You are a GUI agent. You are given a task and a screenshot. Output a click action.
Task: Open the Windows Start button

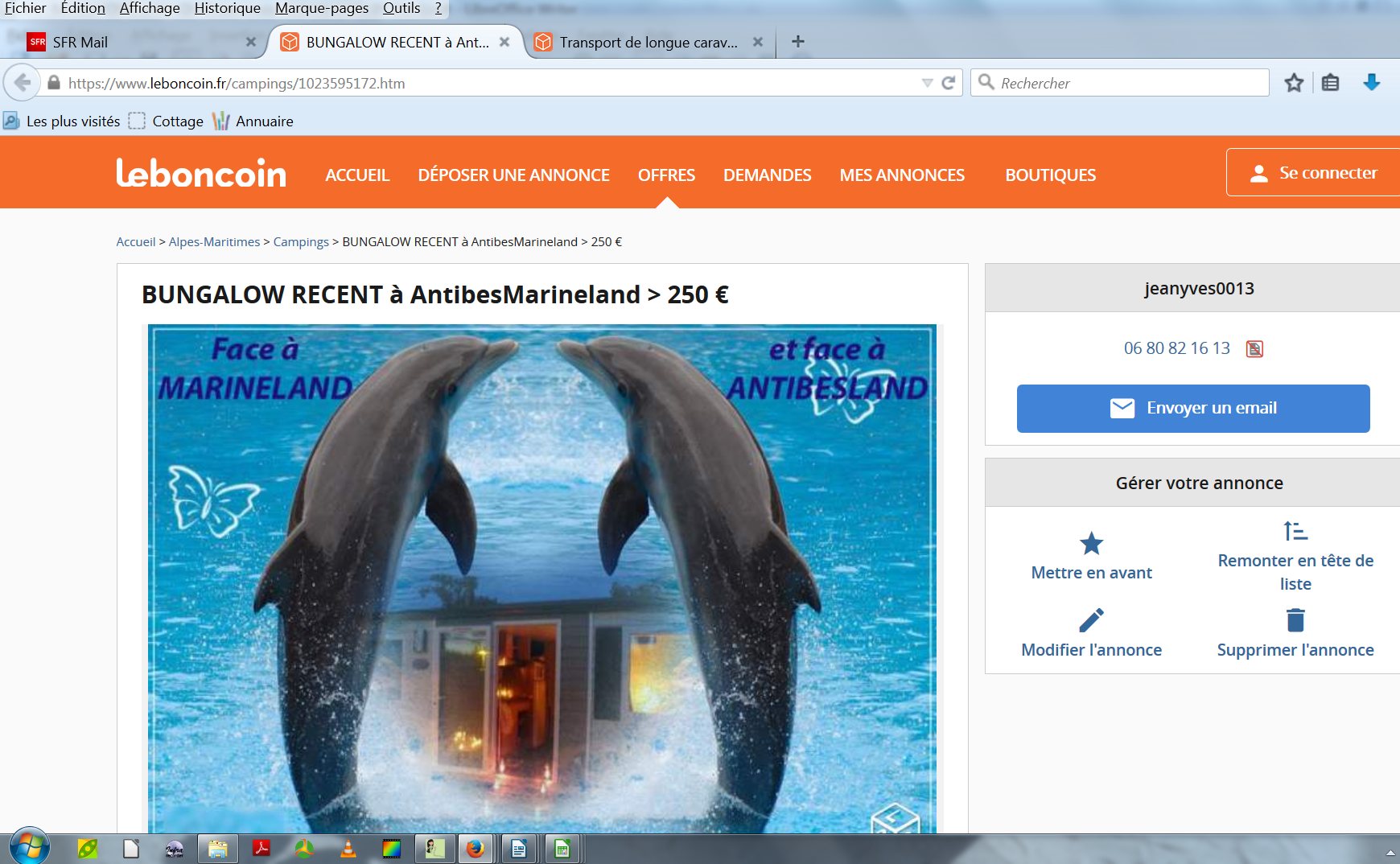30,847
